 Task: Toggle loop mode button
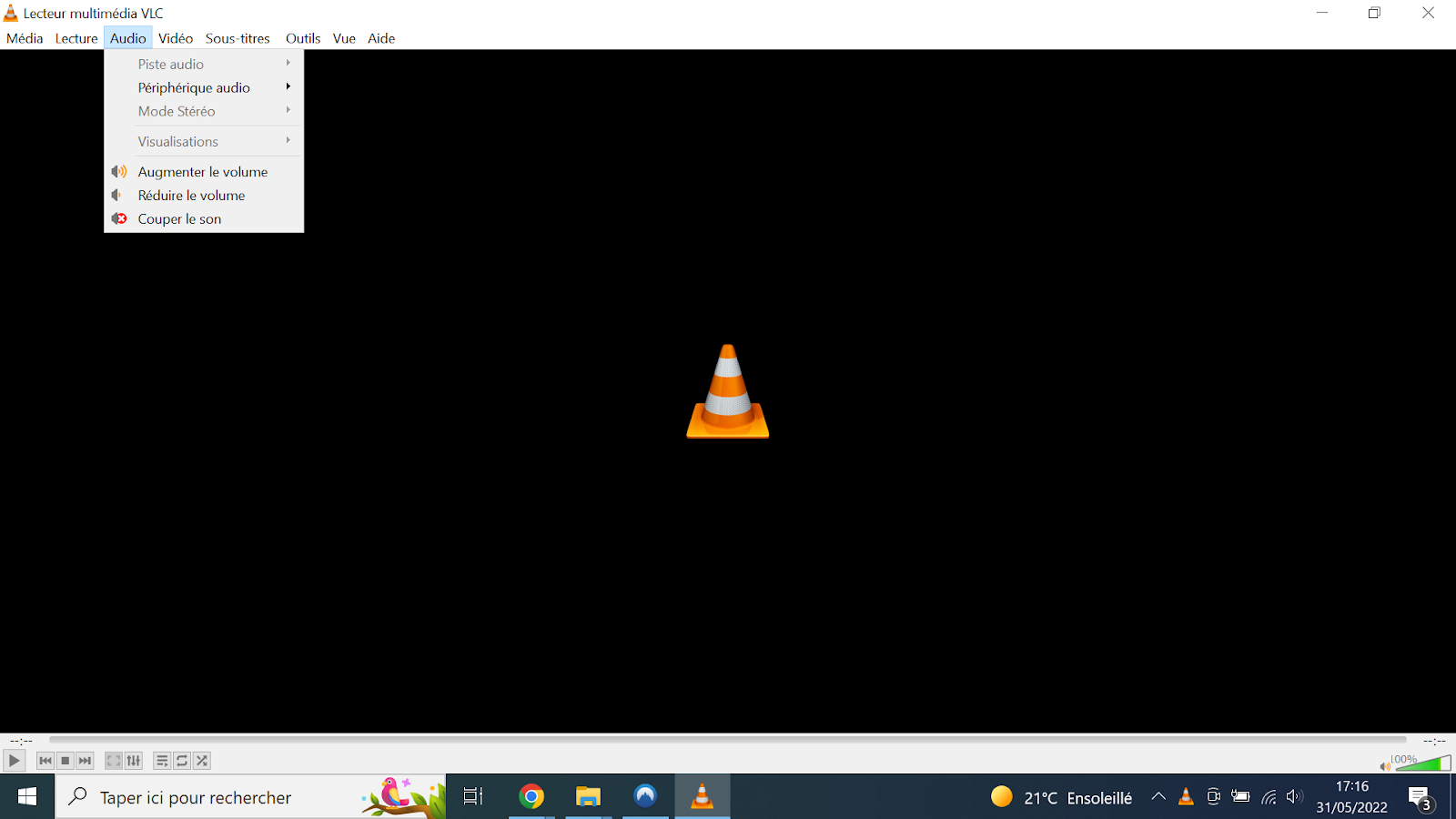click(x=182, y=761)
